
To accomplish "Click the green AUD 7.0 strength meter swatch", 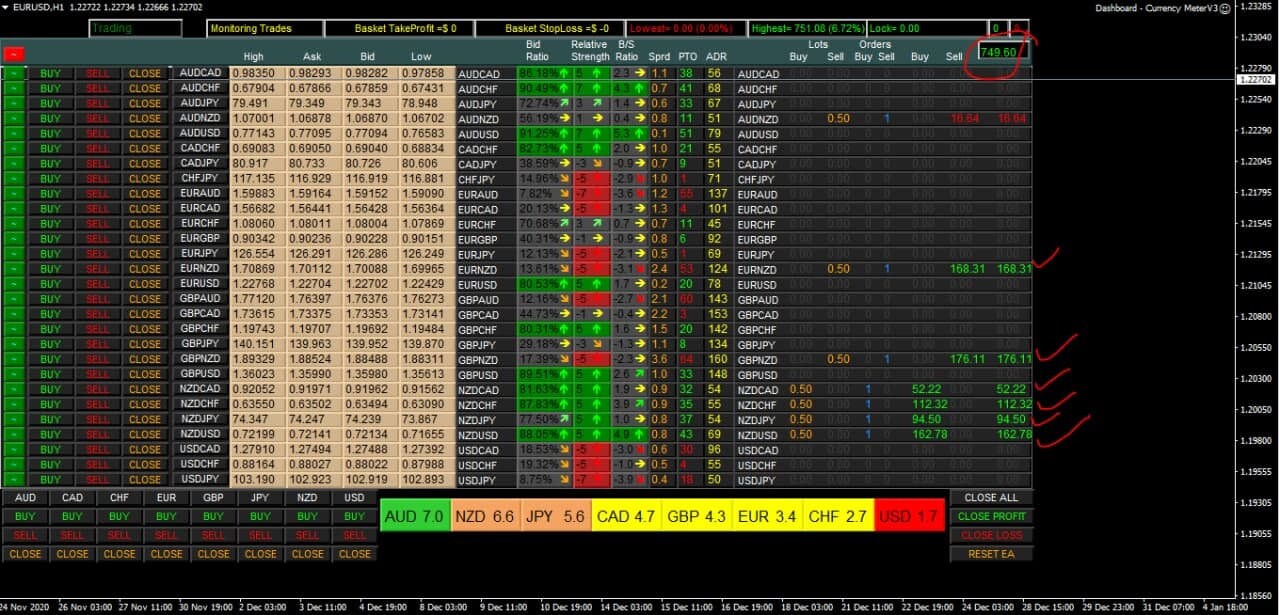I will [414, 515].
